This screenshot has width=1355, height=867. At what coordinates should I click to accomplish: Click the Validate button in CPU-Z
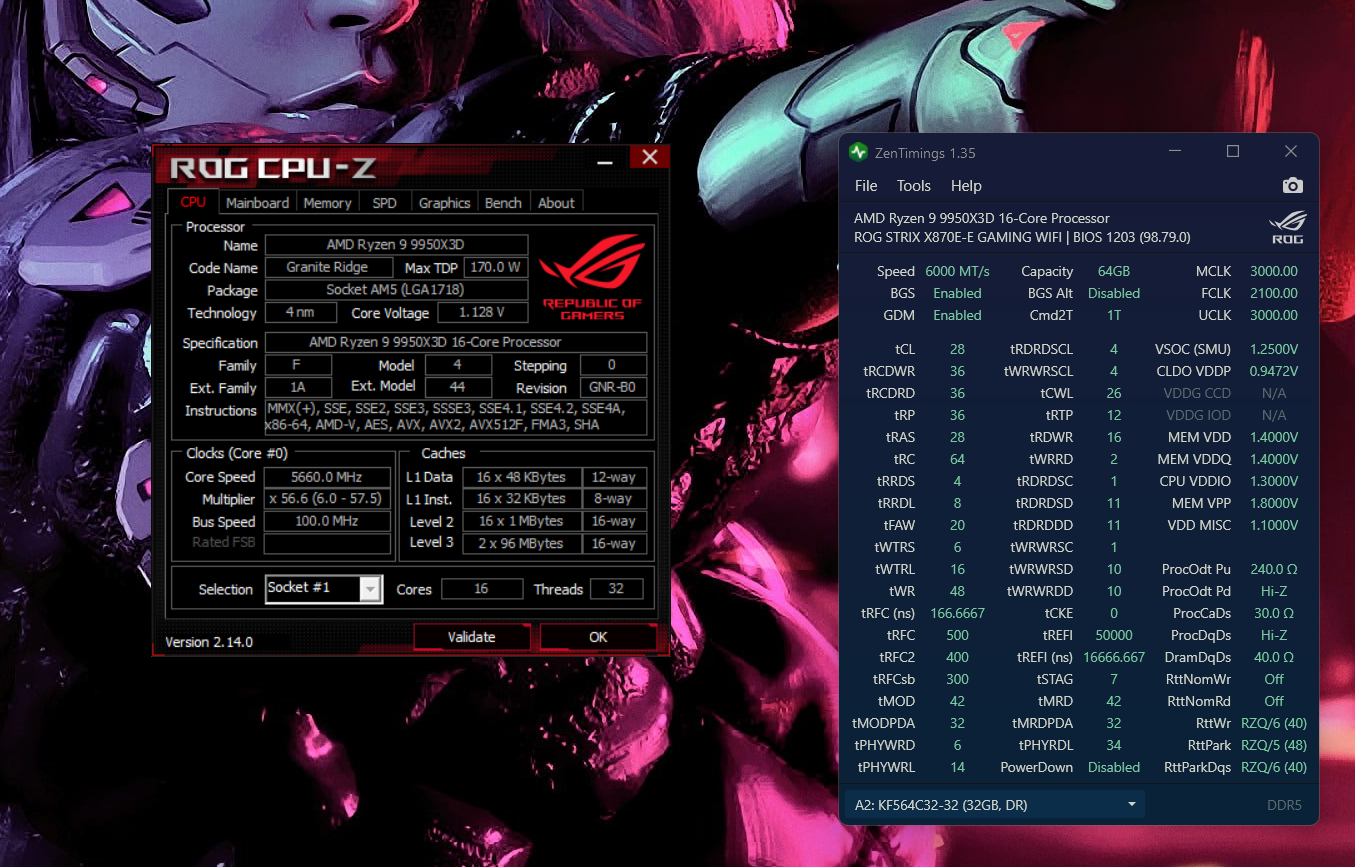471,637
